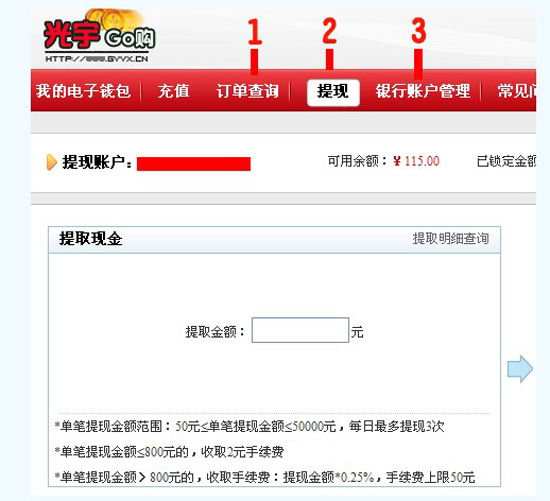Click the 已锁定金额 label
The image size is (550, 501).
[507, 161]
